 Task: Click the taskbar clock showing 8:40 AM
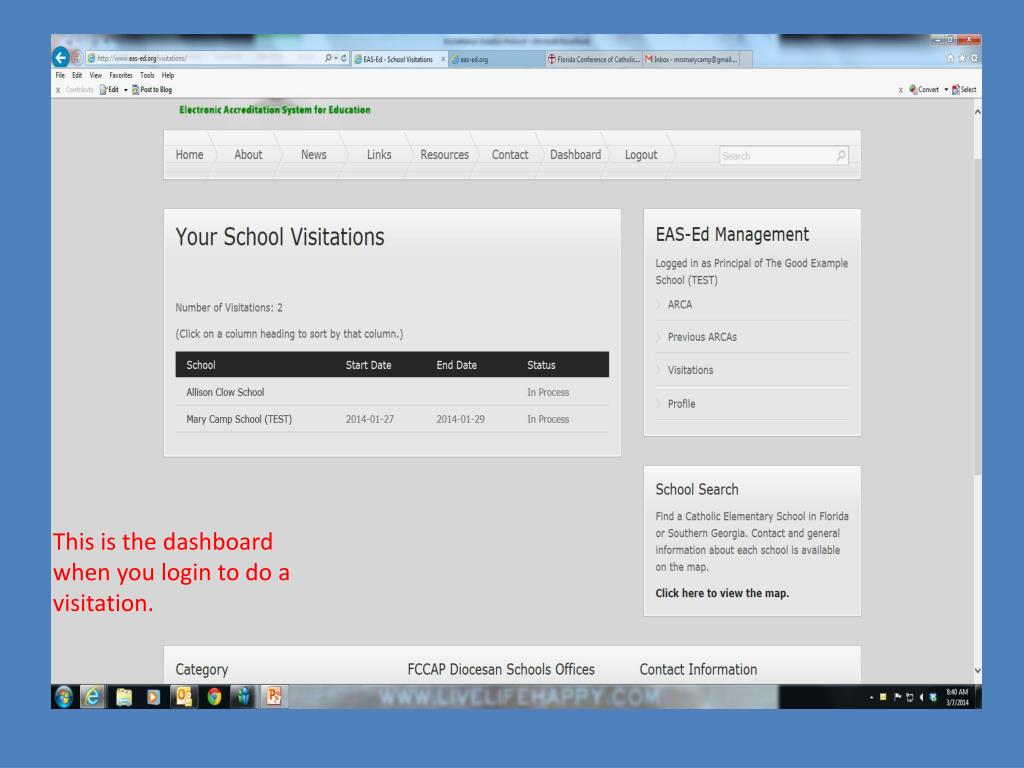(x=957, y=697)
